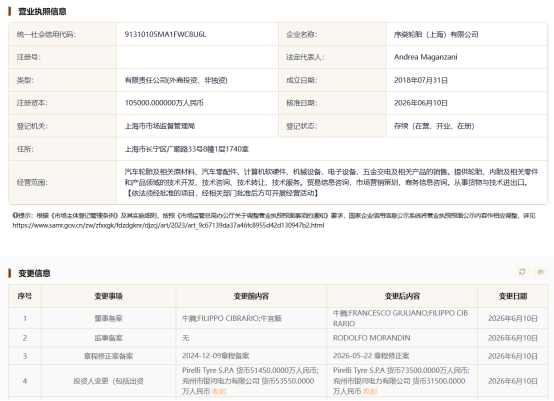
Task: Toggle the eye-slash hide icon beside 变更信息
Action: click(540, 272)
